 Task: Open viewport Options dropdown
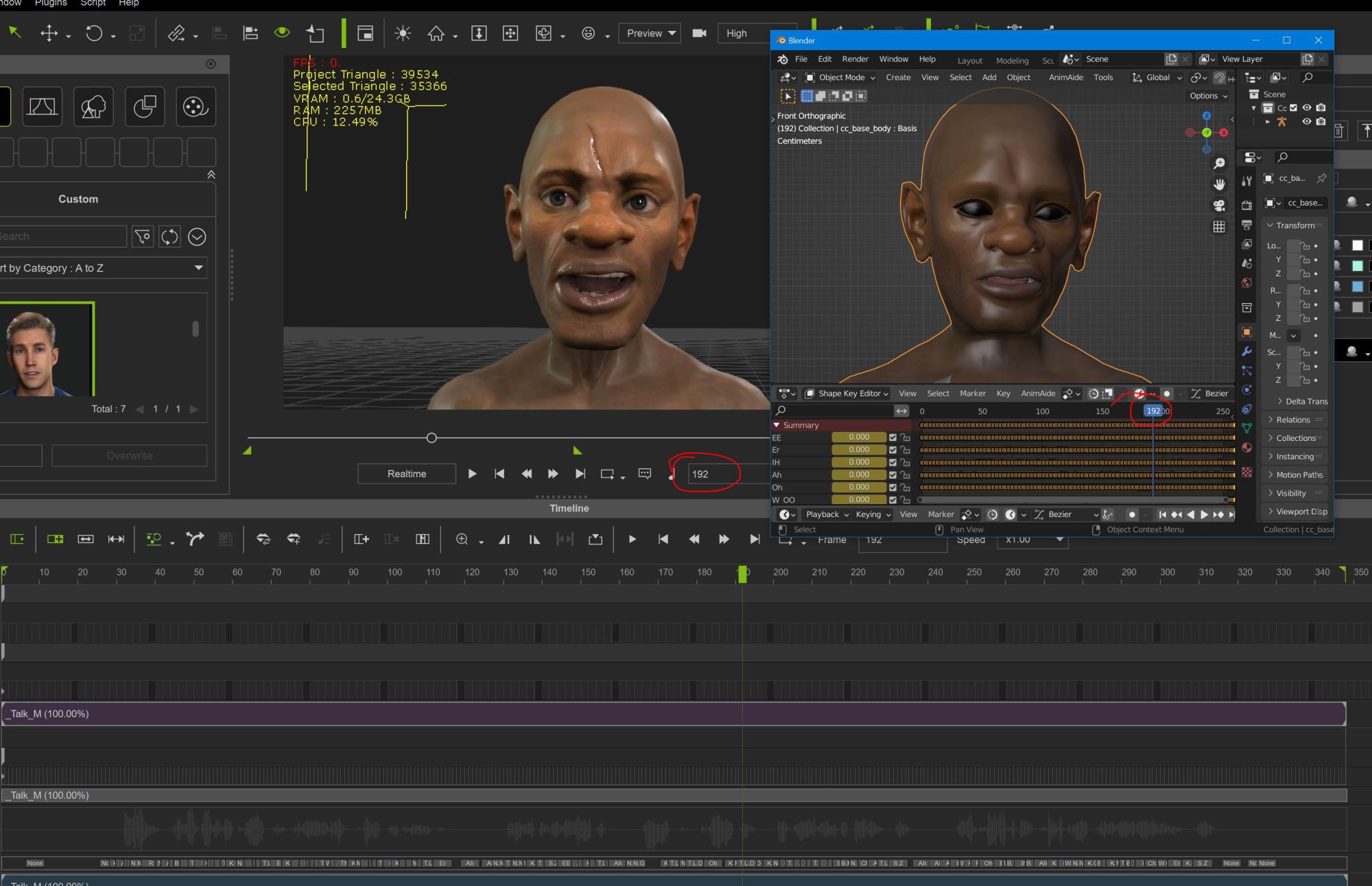click(x=1207, y=96)
